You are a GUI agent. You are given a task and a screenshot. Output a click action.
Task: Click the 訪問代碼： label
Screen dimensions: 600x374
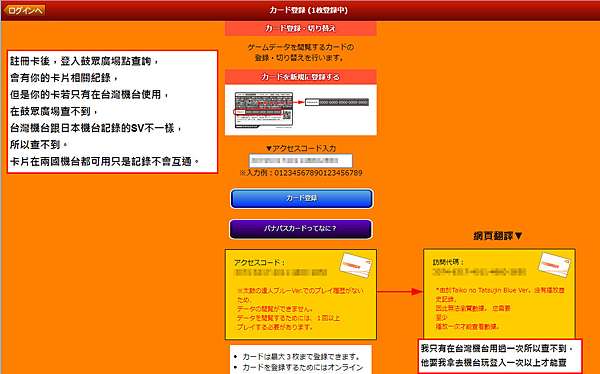448,263
